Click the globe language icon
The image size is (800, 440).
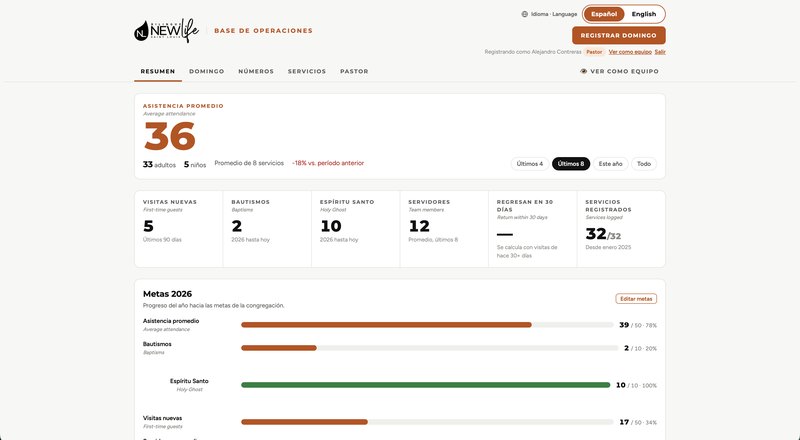(x=524, y=14)
